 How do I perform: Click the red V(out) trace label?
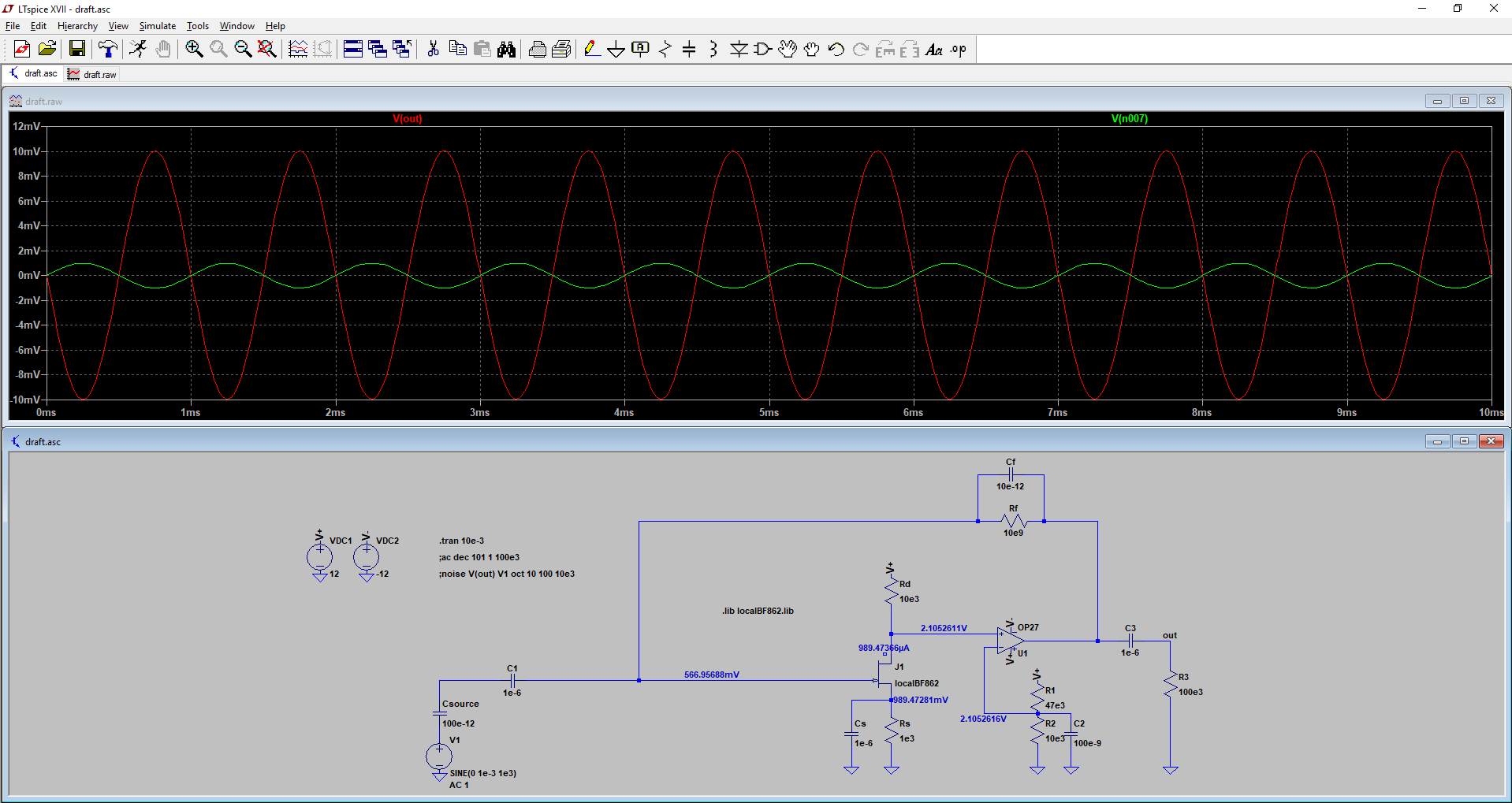point(408,119)
